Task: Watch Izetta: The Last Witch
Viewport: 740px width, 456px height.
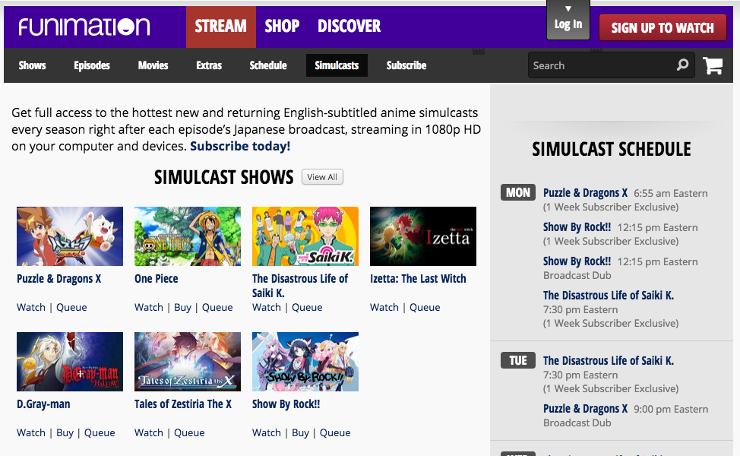Action: [x=384, y=307]
